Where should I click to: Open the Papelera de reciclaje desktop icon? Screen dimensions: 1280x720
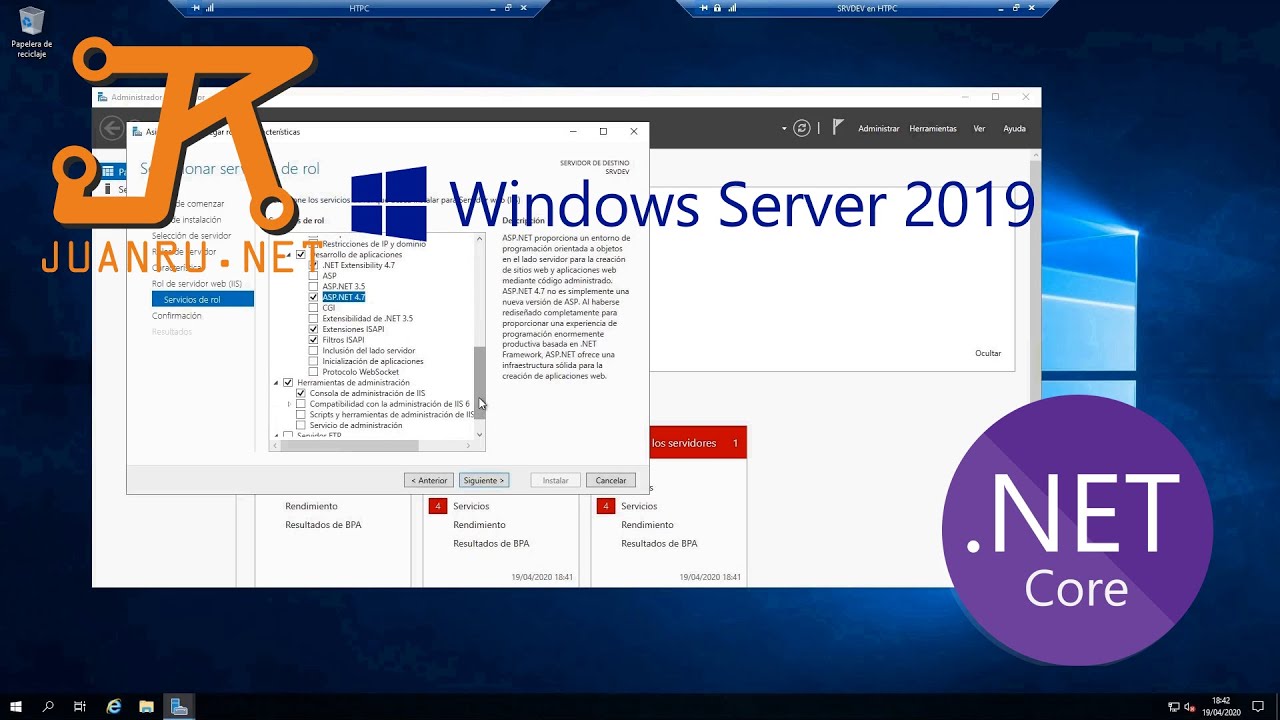(31, 32)
